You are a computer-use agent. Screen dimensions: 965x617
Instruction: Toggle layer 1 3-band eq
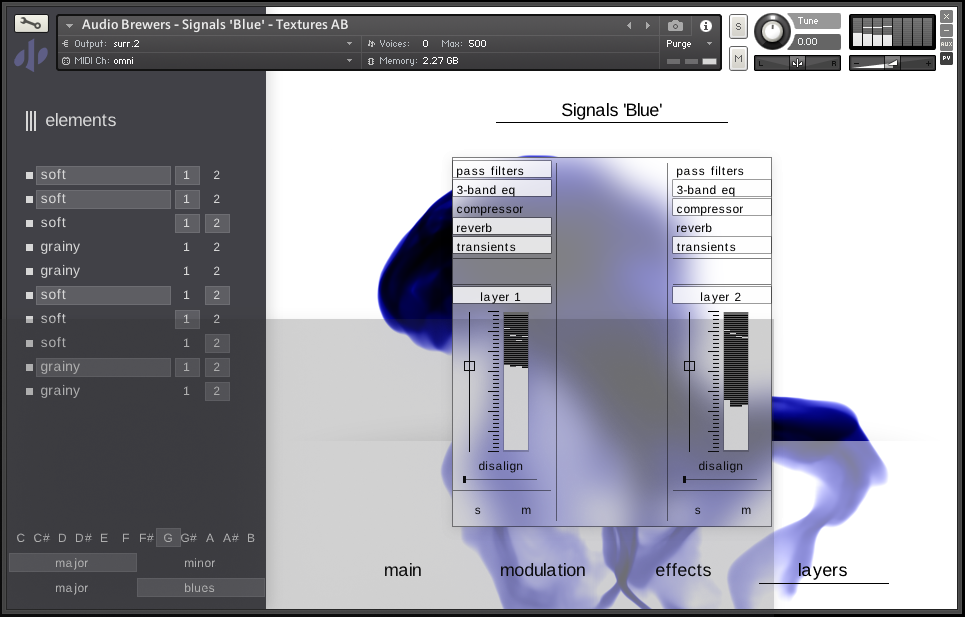click(502, 189)
